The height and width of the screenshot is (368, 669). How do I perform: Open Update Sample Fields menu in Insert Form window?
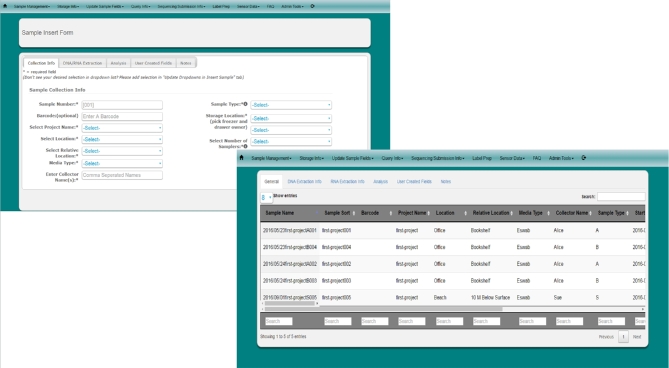click(105, 6)
